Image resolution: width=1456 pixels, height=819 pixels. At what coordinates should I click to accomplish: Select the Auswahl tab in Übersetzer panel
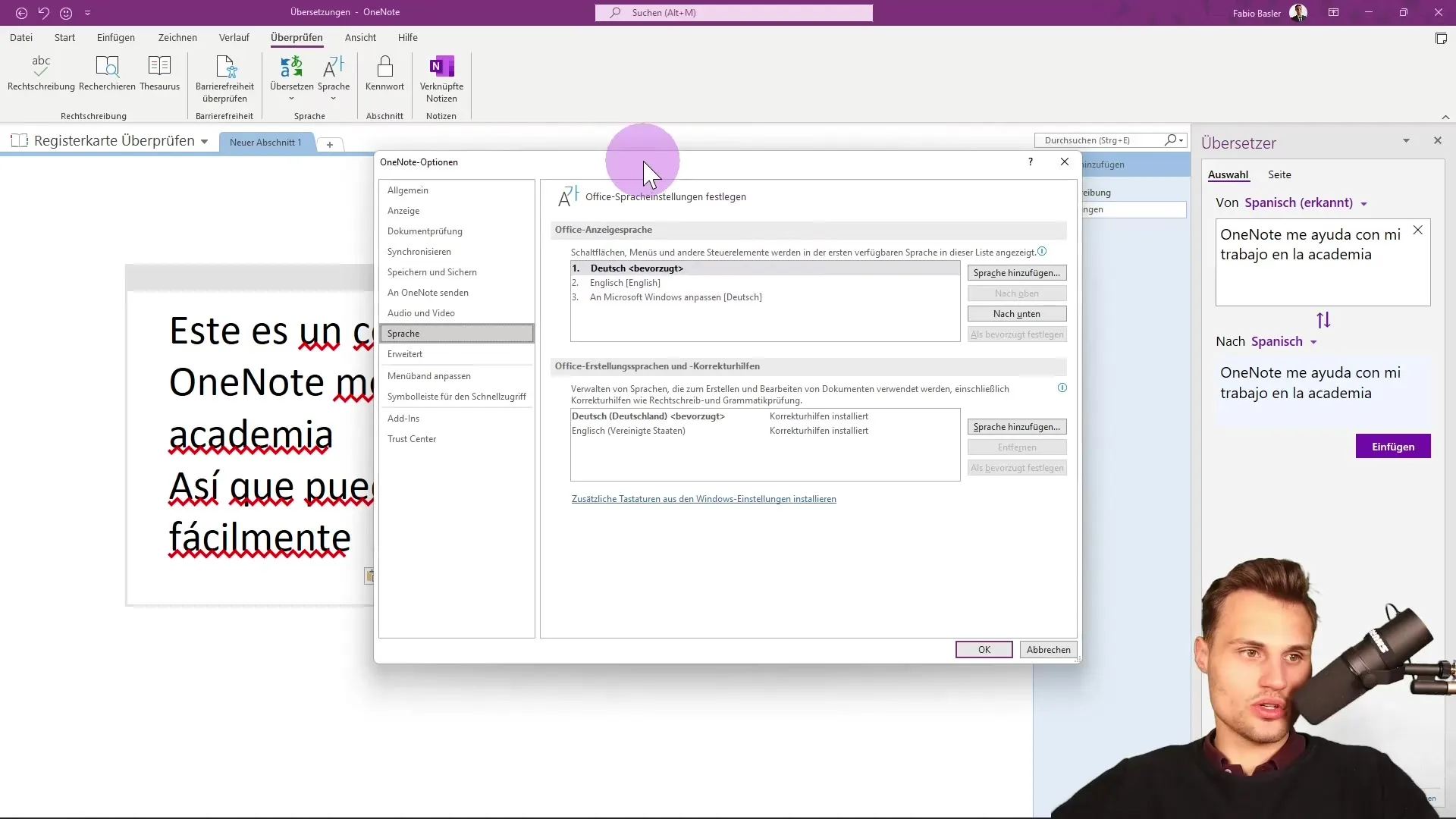(x=1228, y=174)
